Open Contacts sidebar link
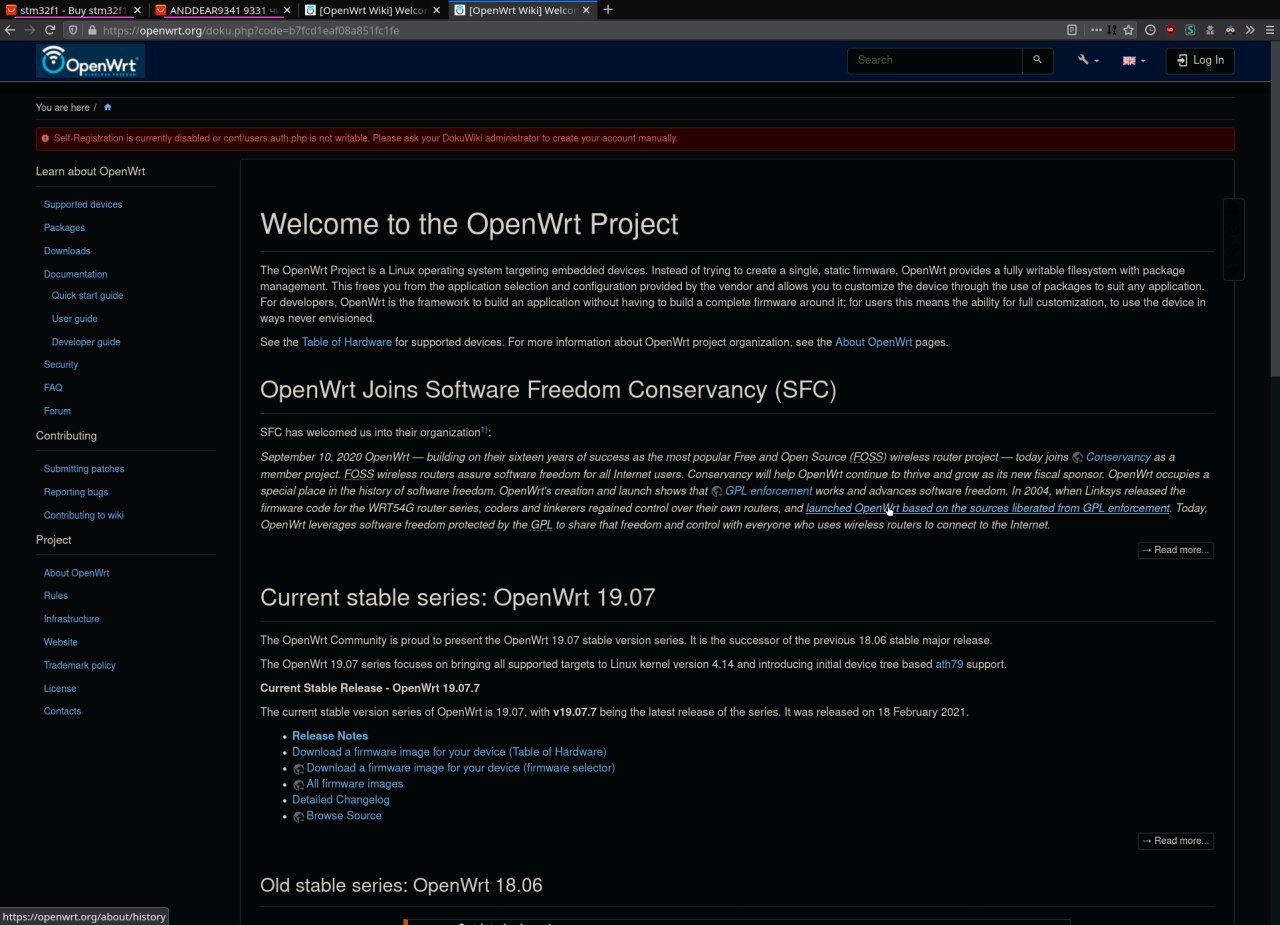 point(62,711)
